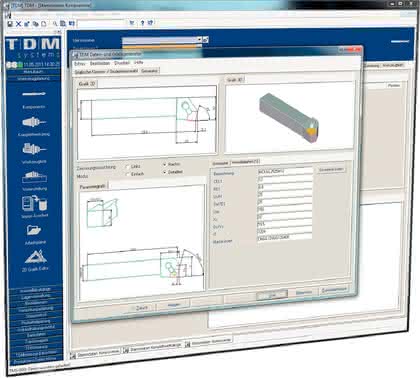Open the Bearbeiten menu in the dialog

pyautogui.click(x=100, y=63)
